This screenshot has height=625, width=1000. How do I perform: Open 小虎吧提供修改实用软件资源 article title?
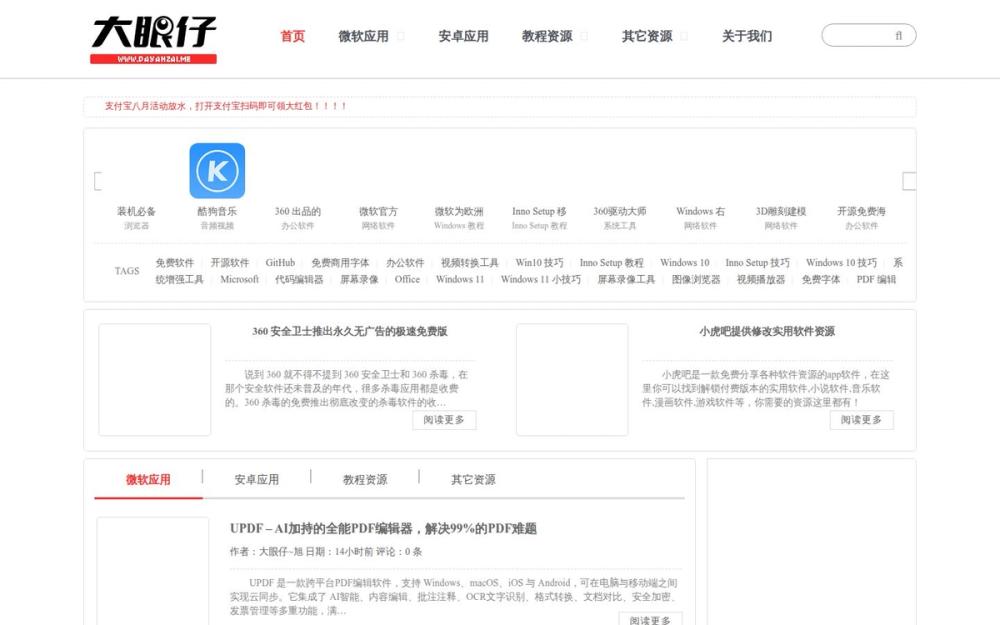[x=767, y=332]
